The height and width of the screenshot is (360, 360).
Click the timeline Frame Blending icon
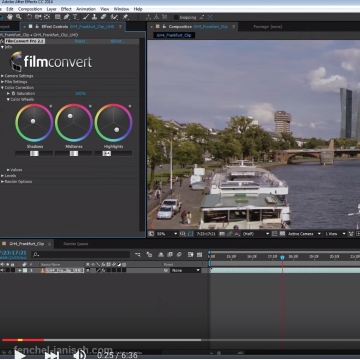(x=170, y=255)
